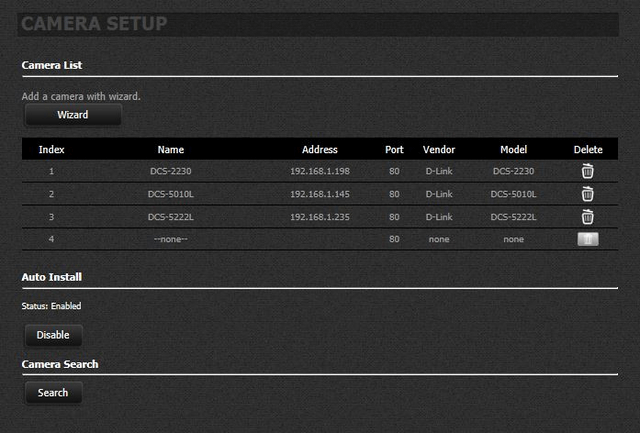Click the Model column header
The width and height of the screenshot is (640, 433).
[513, 149]
